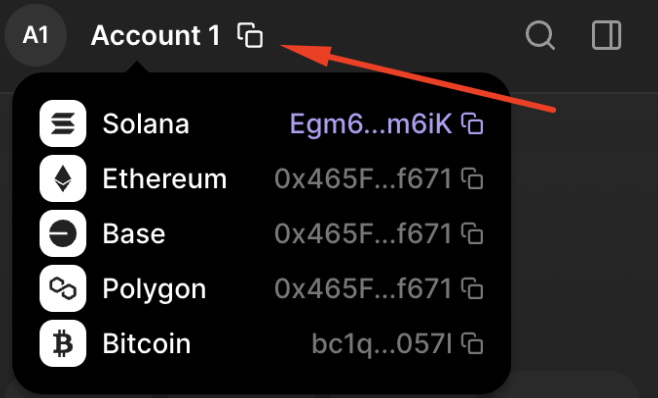Copy the Base address icon
The width and height of the screenshot is (658, 398).
pyautogui.click(x=472, y=233)
